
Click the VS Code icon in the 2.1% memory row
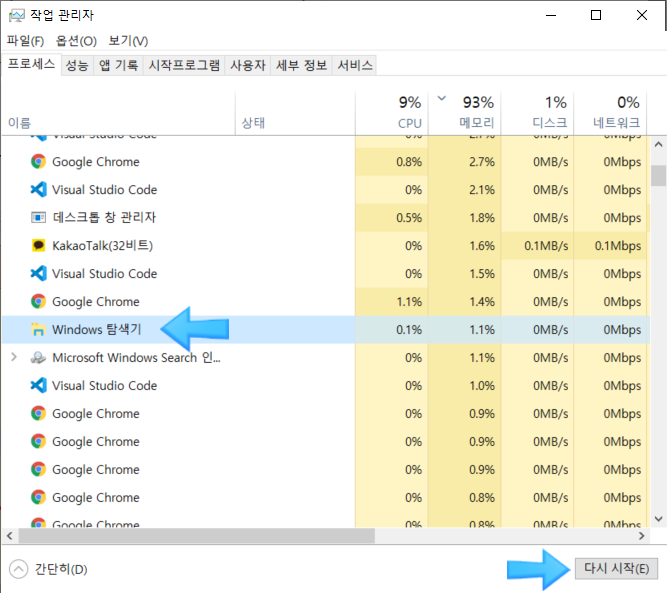(38, 189)
